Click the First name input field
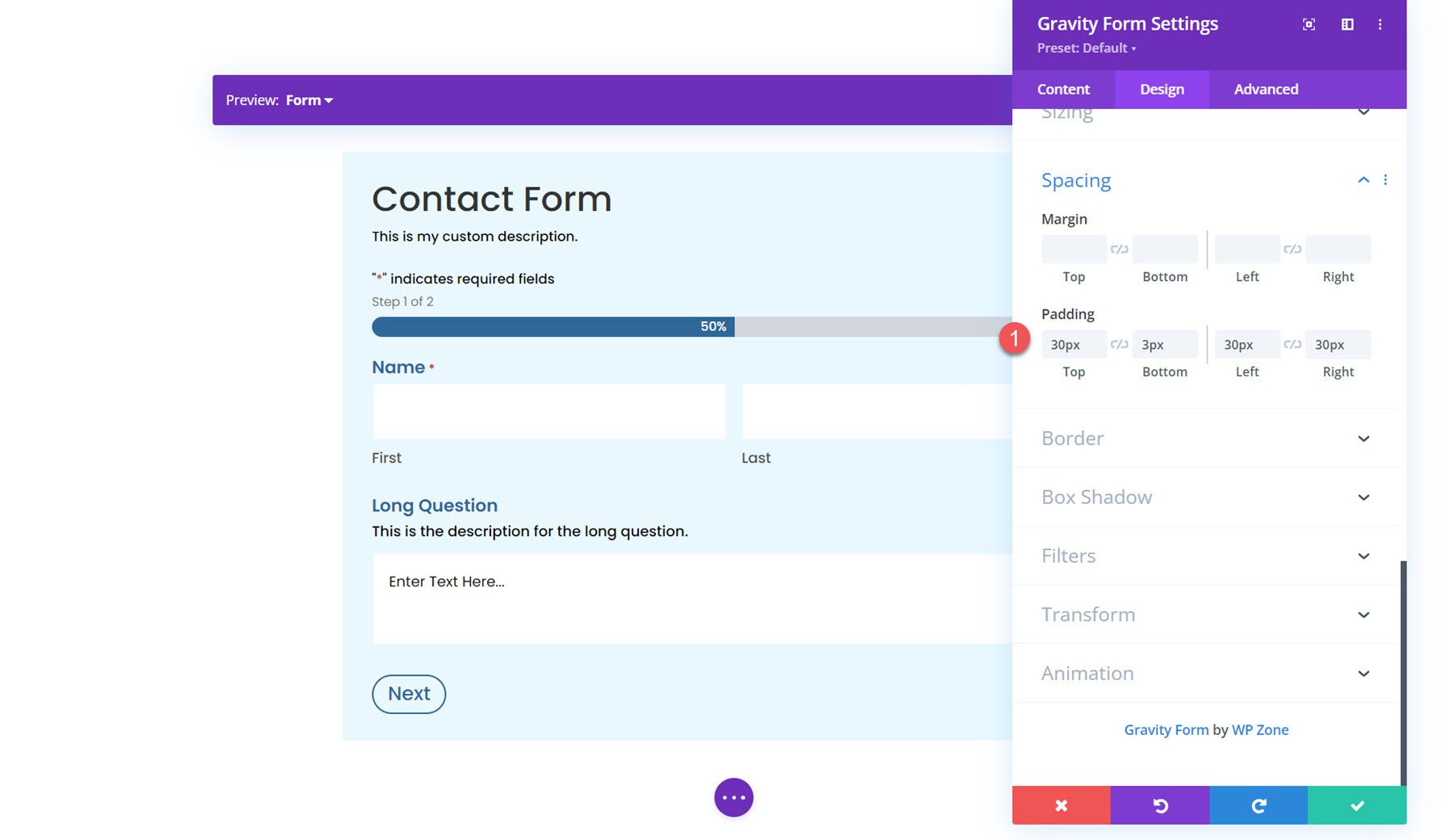 [x=548, y=410]
